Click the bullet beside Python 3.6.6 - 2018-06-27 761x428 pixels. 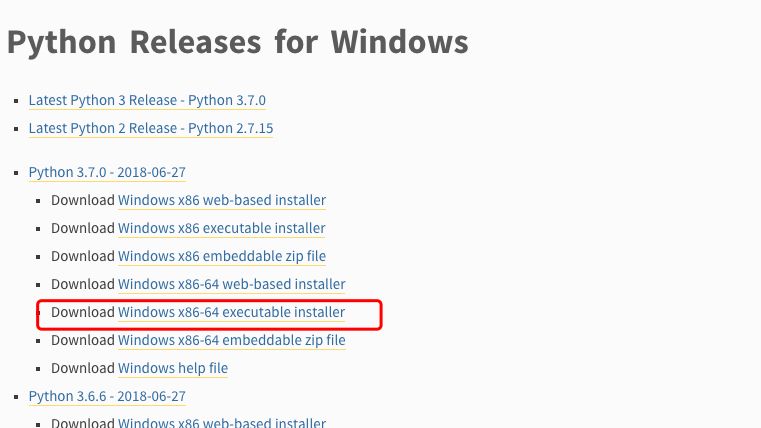pyautogui.click(x=17, y=397)
